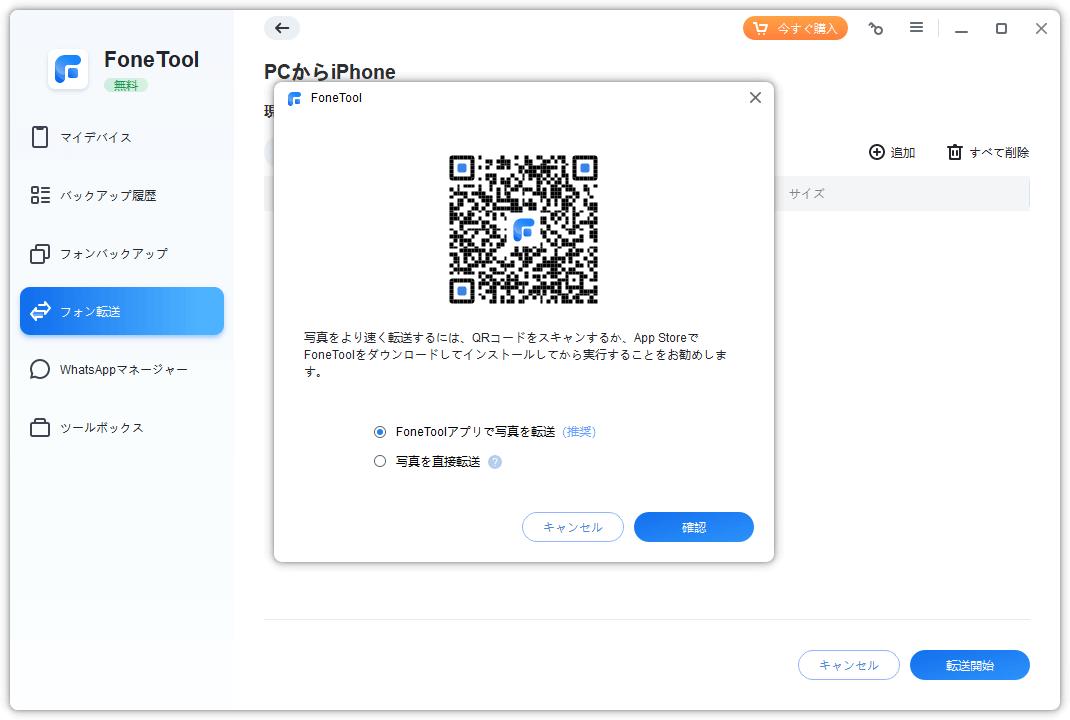Select FoneToolアプリで写真を転送 radio option
This screenshot has height=720, width=1070.
(x=380, y=432)
